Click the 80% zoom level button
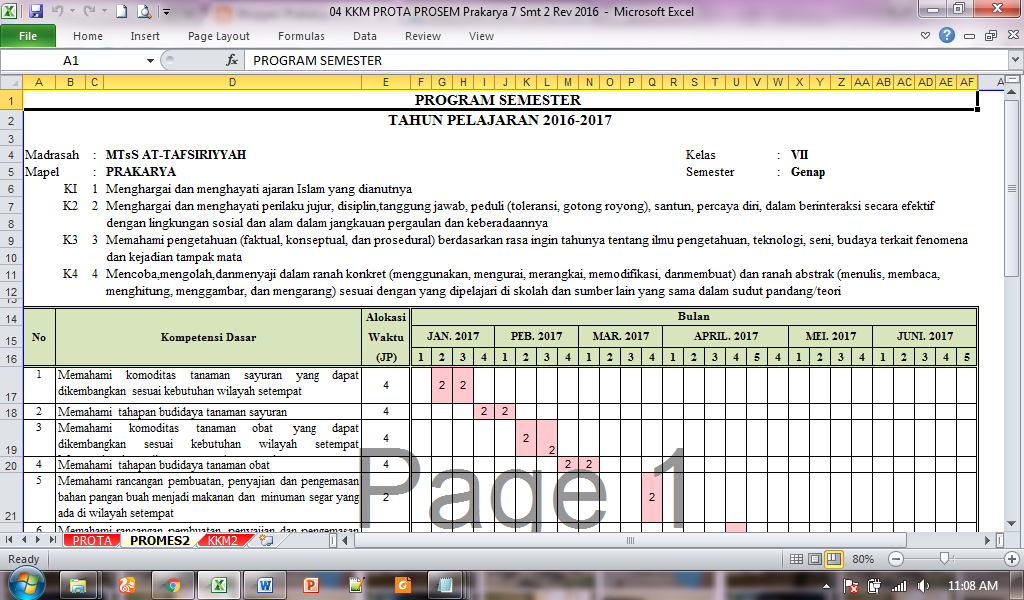 coord(863,559)
